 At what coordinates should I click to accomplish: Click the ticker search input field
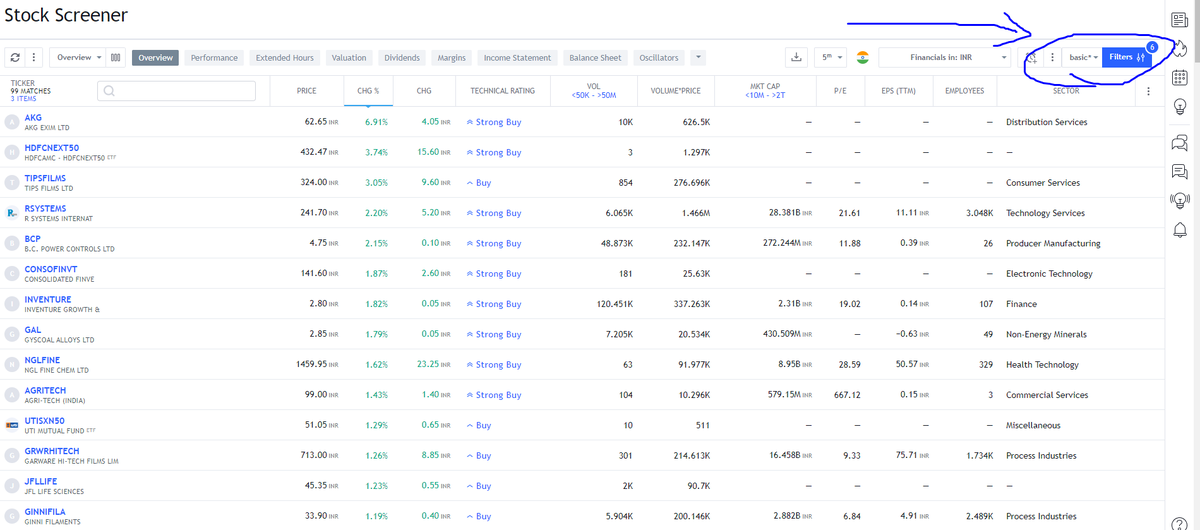[x=176, y=91]
